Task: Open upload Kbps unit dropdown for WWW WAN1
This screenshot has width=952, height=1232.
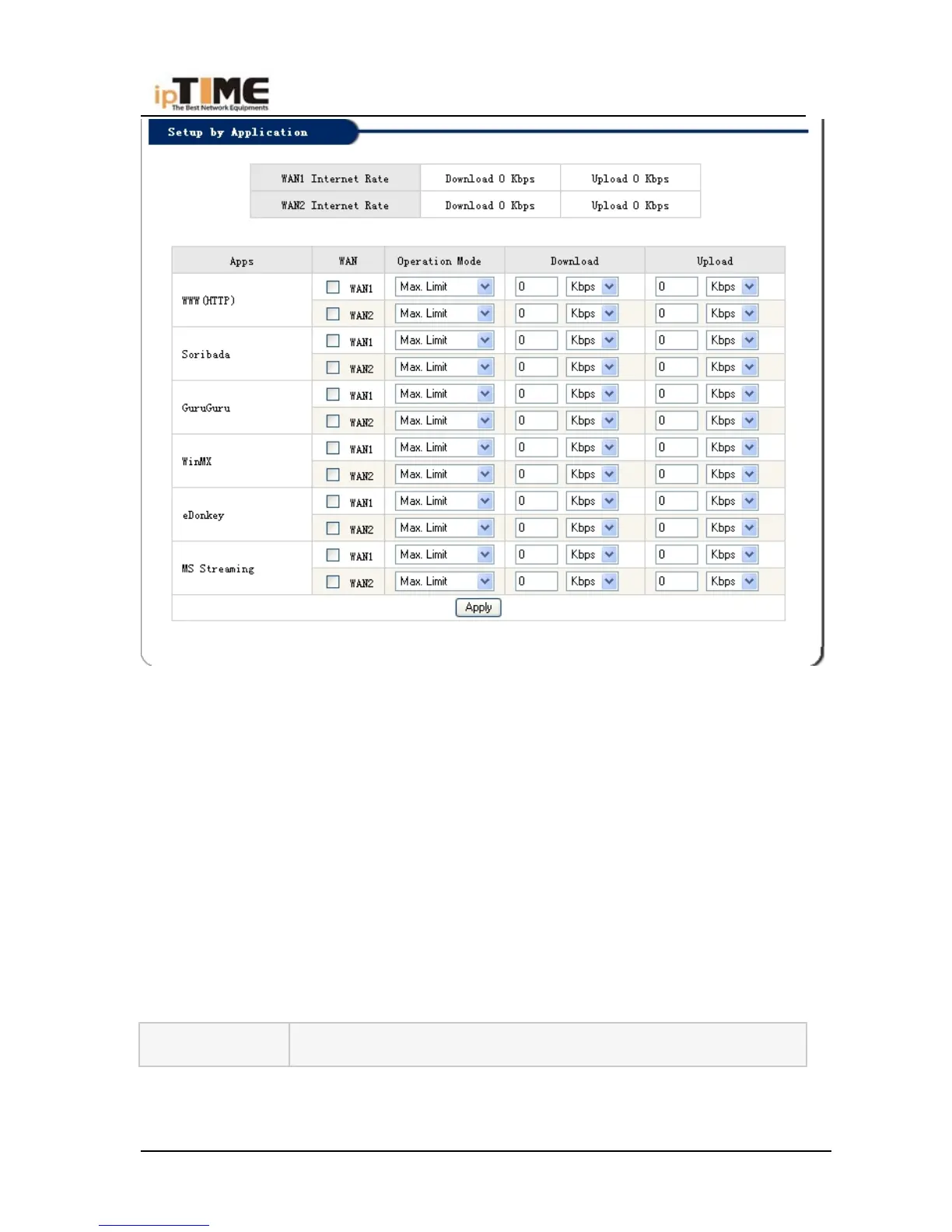Action: [x=732, y=287]
